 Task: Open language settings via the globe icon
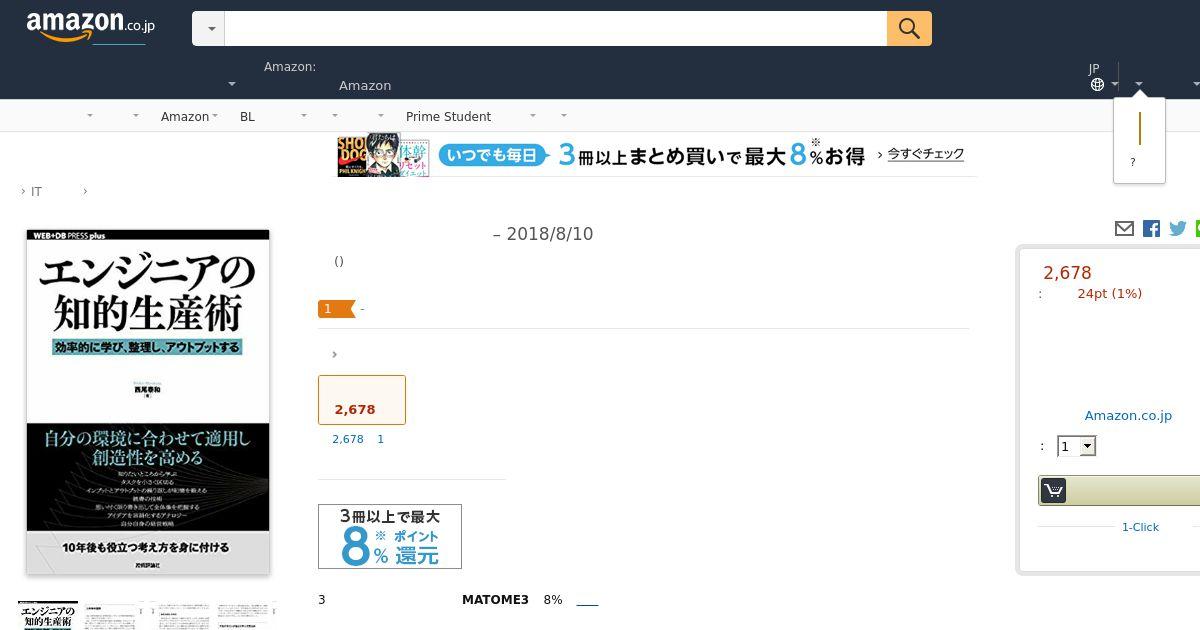(x=1097, y=85)
